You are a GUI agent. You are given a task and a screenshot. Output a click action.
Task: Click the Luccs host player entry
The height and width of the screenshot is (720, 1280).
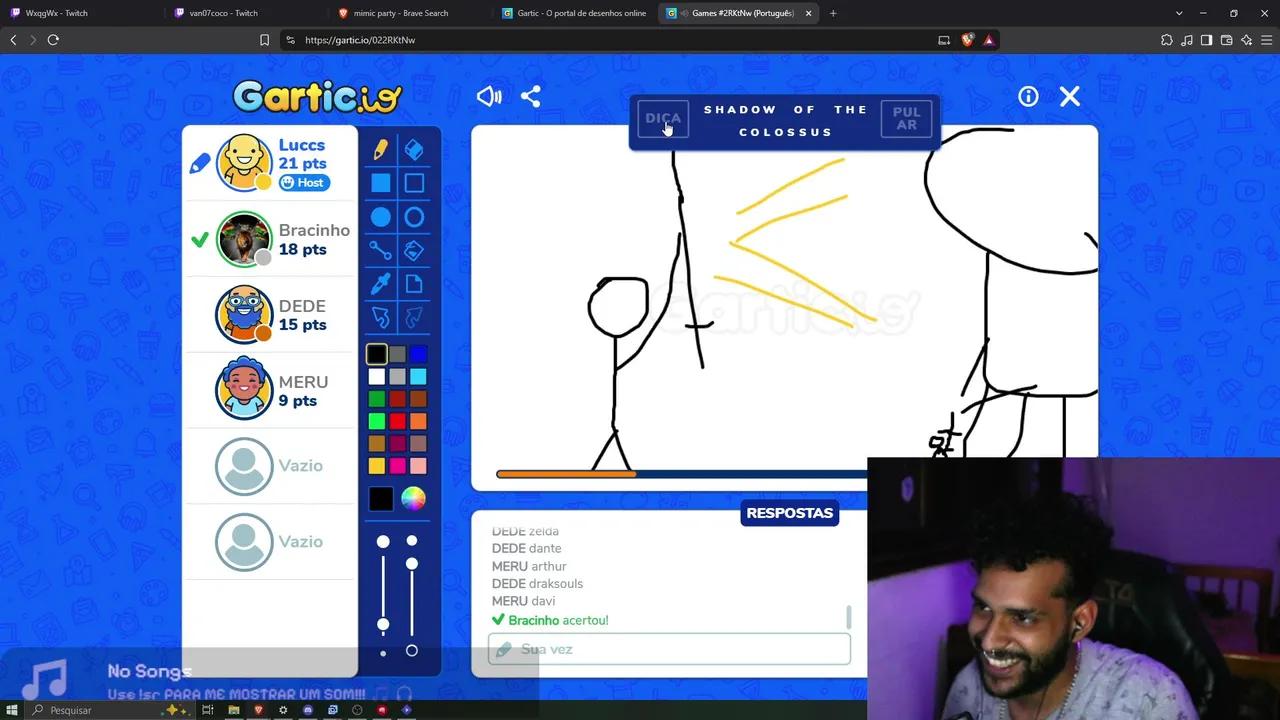coord(270,163)
